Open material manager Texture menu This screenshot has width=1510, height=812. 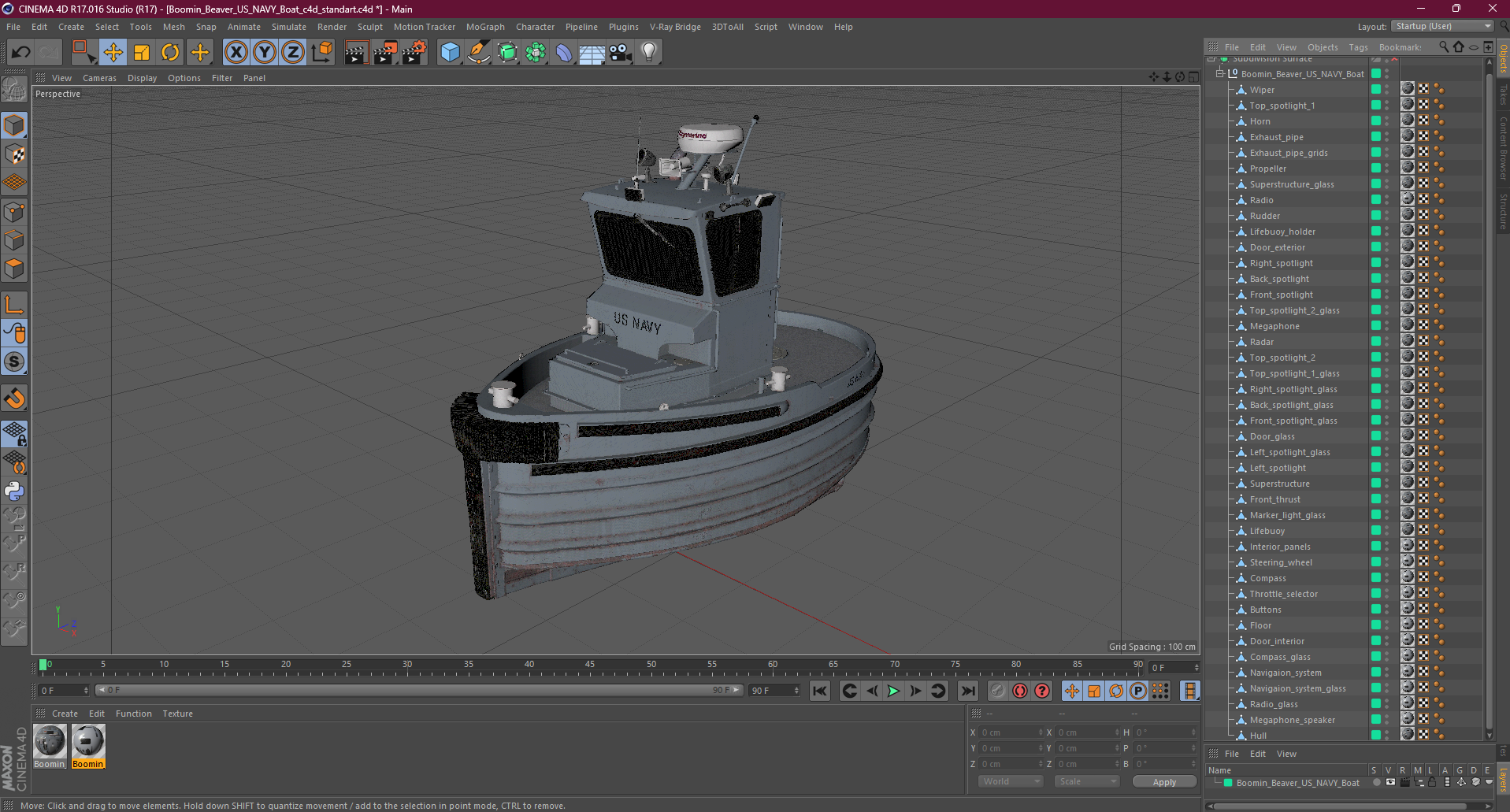click(177, 714)
